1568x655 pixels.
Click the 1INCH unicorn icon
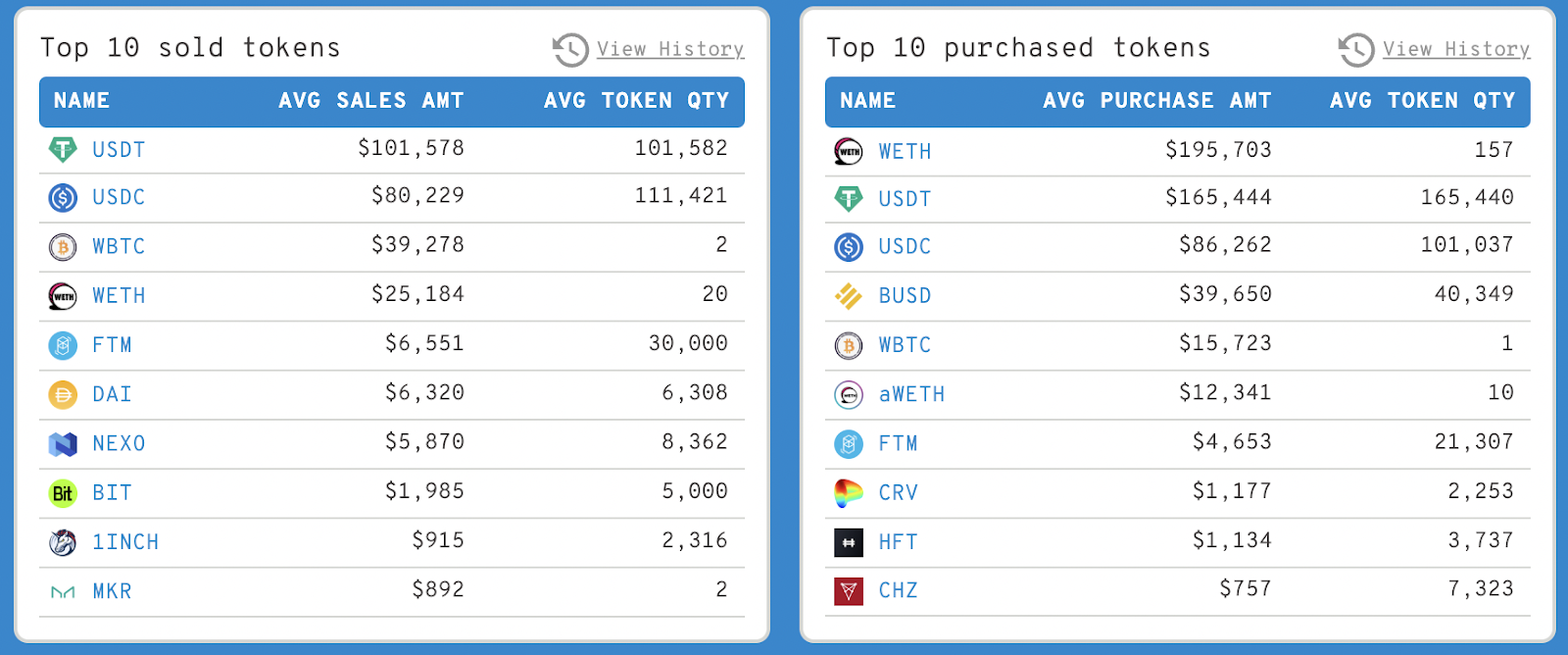point(63,542)
